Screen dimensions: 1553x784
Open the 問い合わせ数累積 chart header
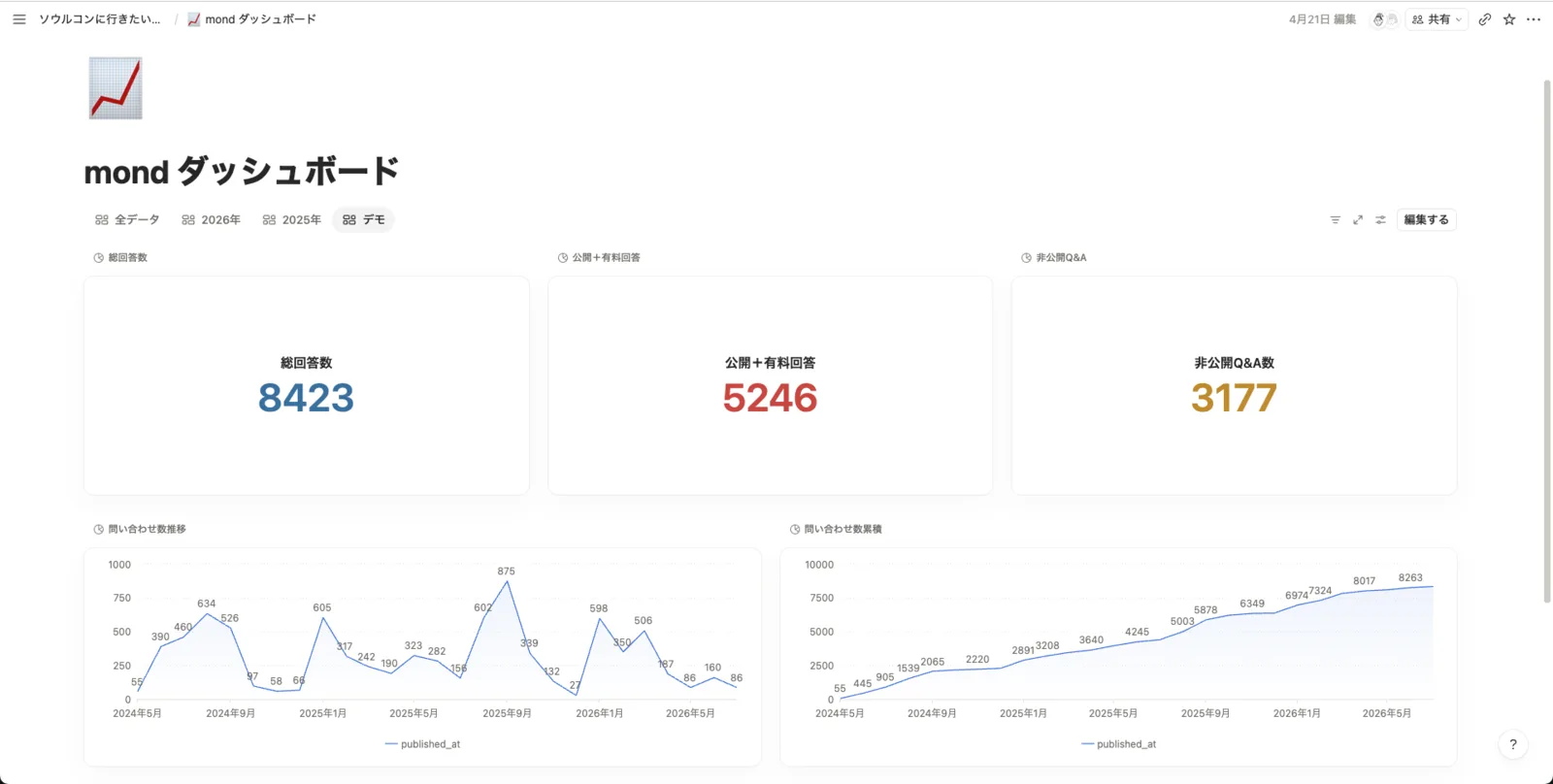[836, 530]
